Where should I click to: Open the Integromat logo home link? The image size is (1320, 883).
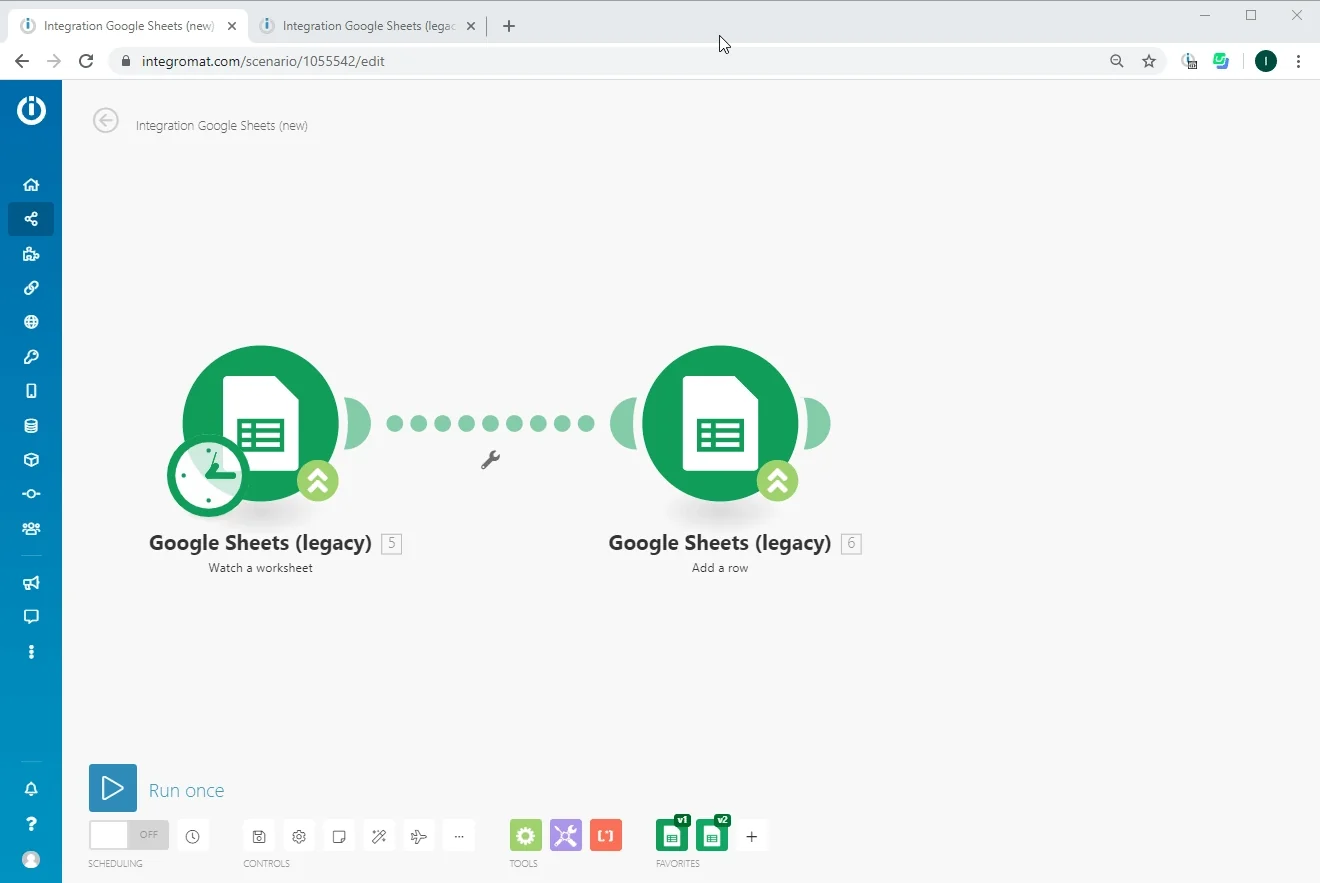pos(31,109)
